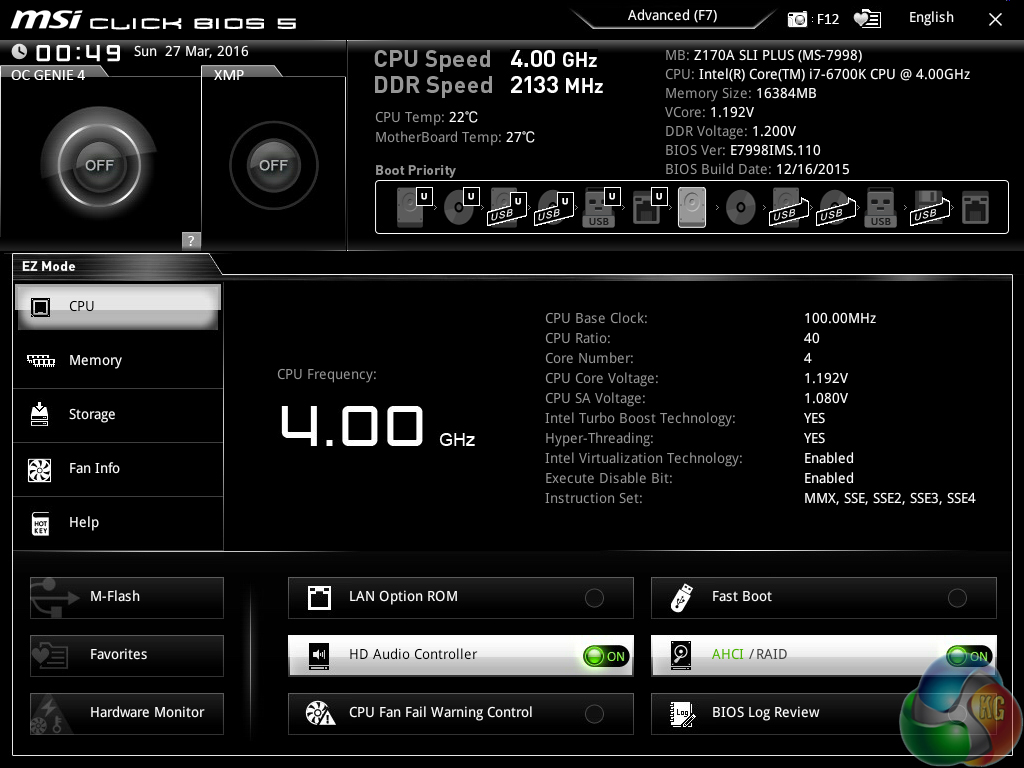Select the highlighted legacy hard disk boot icon
The height and width of the screenshot is (768, 1024).
(x=692, y=207)
